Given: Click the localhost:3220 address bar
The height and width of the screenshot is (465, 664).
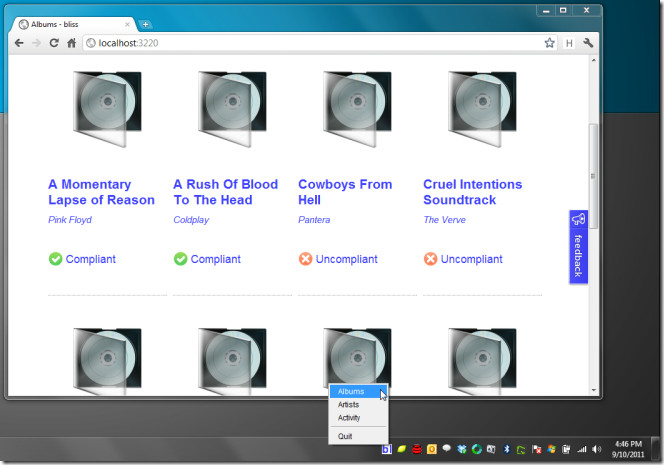Looking at the screenshot, I should pos(313,43).
